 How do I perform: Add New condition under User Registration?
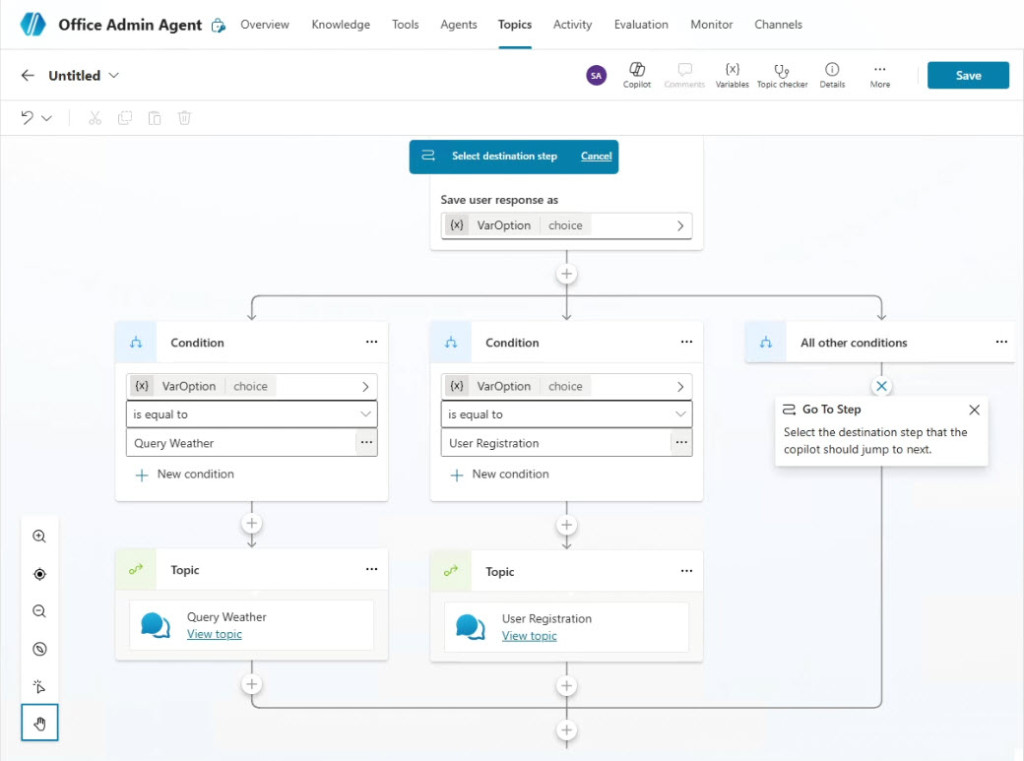(500, 474)
